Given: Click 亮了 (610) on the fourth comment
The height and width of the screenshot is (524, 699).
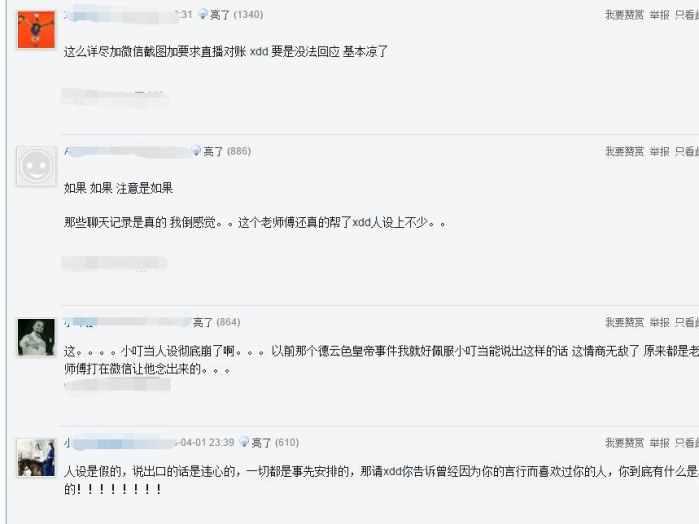Looking at the screenshot, I should click(x=275, y=443).
